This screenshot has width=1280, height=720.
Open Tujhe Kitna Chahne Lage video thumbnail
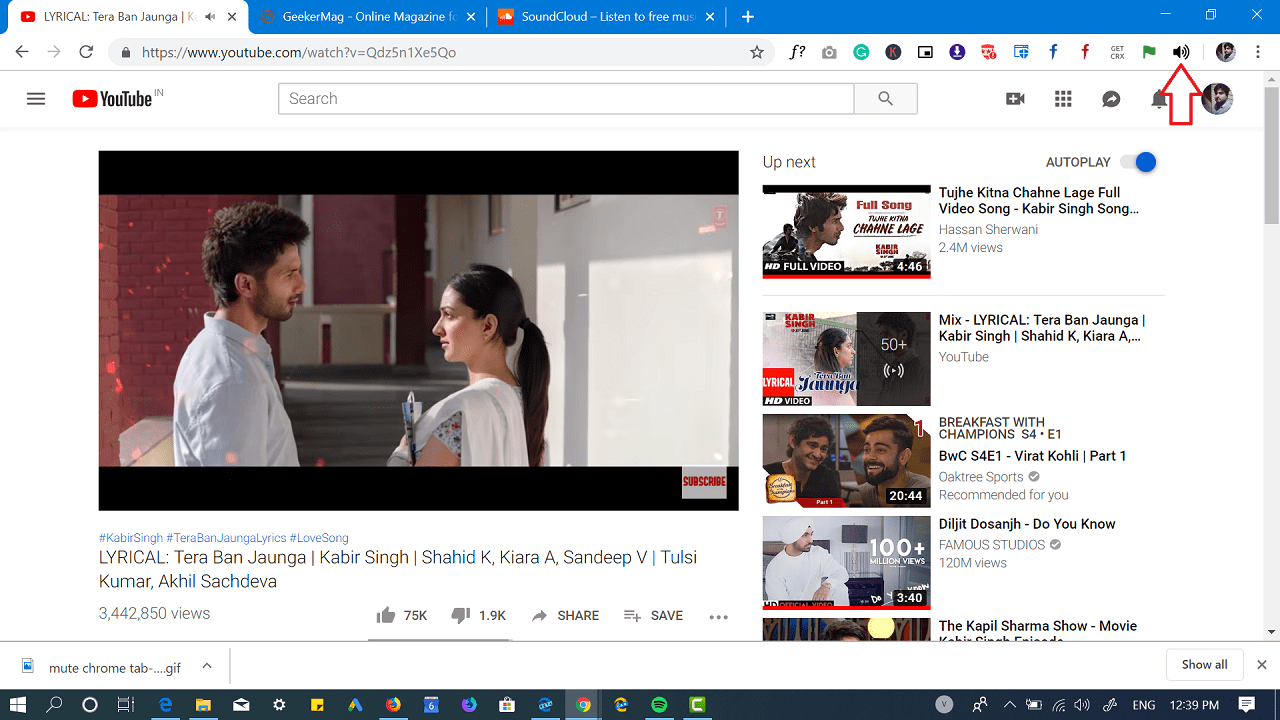tap(846, 231)
